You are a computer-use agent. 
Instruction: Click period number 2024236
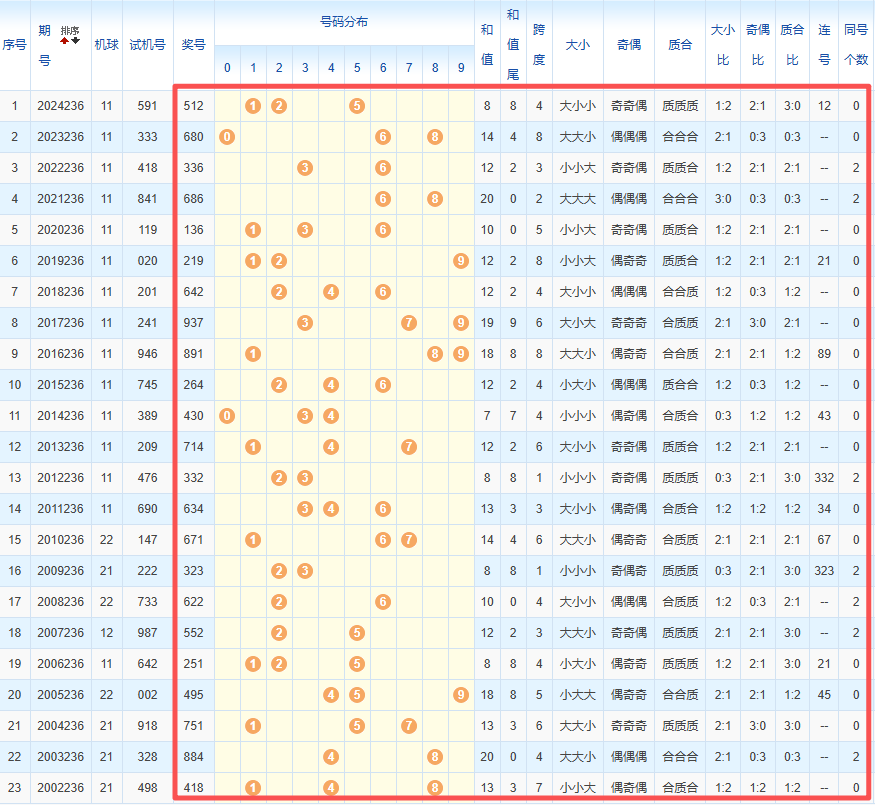[61, 106]
